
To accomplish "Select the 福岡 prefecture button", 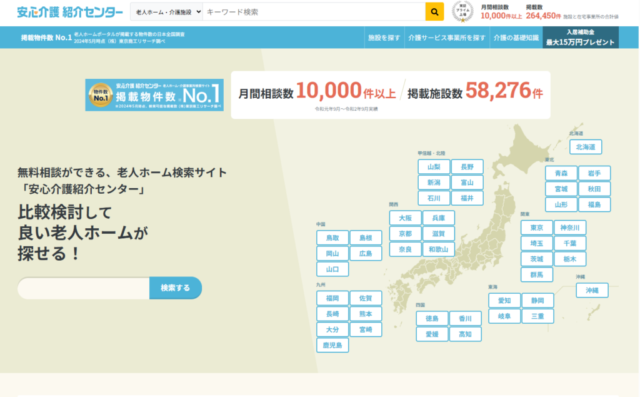I will [333, 298].
